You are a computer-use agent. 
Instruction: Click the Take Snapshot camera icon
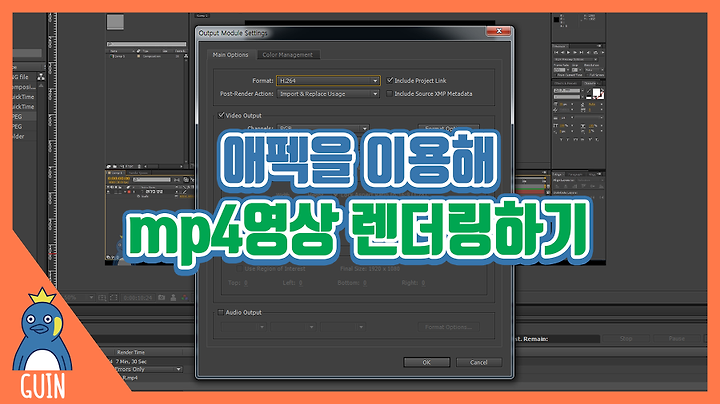coord(162,297)
